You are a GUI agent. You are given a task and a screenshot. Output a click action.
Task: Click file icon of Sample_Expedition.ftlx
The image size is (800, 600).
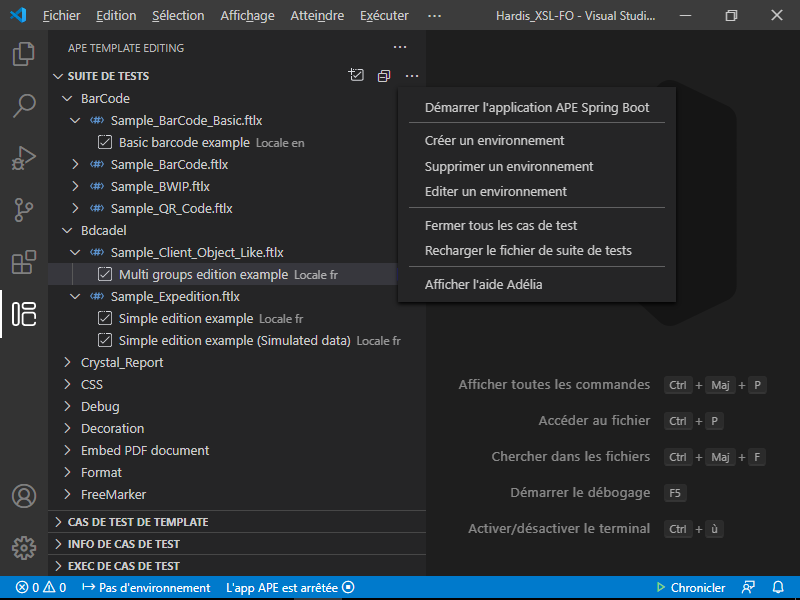click(97, 296)
